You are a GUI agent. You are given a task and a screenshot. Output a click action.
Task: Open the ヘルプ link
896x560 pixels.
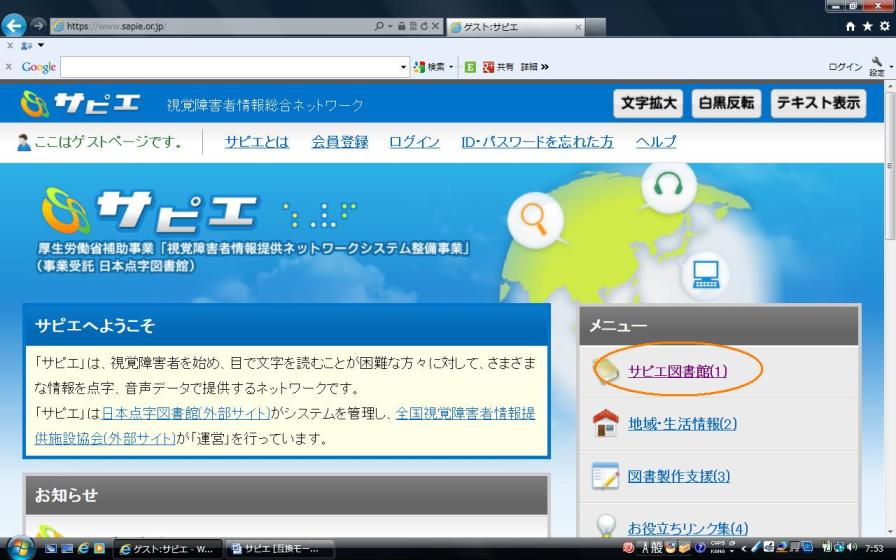click(x=656, y=142)
